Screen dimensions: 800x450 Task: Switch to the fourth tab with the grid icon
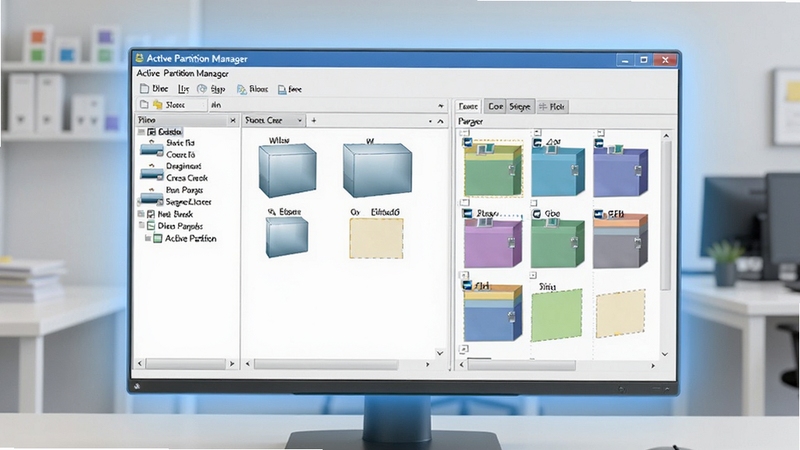point(553,107)
